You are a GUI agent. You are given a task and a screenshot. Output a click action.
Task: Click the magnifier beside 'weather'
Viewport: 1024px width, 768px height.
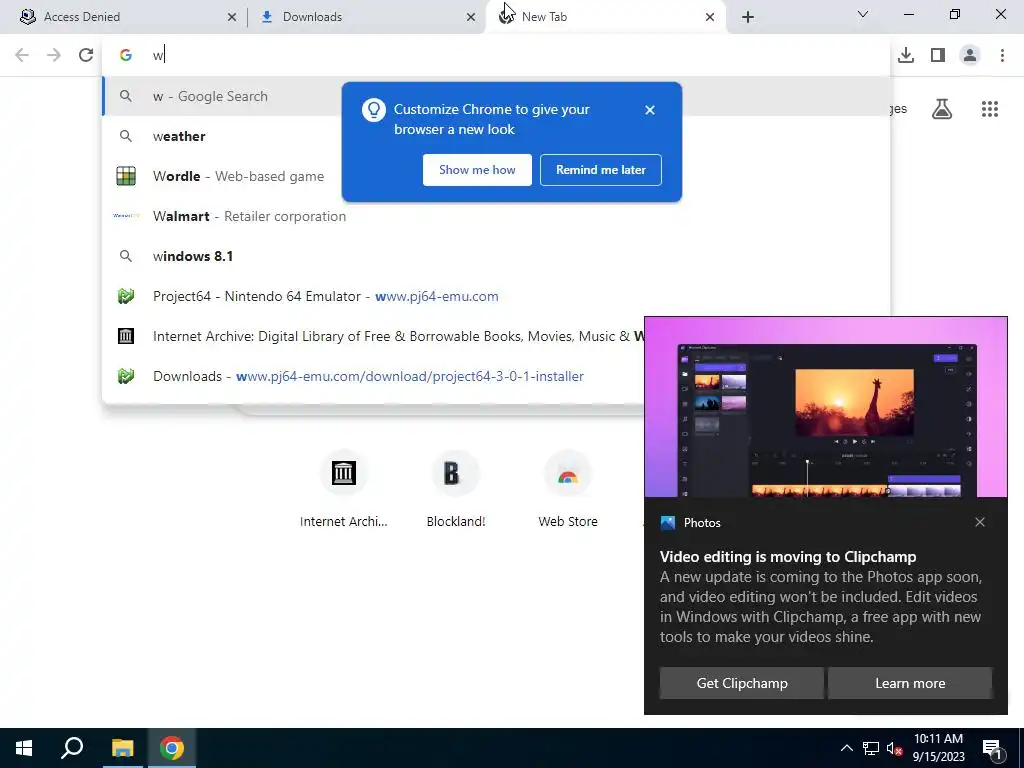pyautogui.click(x=126, y=136)
